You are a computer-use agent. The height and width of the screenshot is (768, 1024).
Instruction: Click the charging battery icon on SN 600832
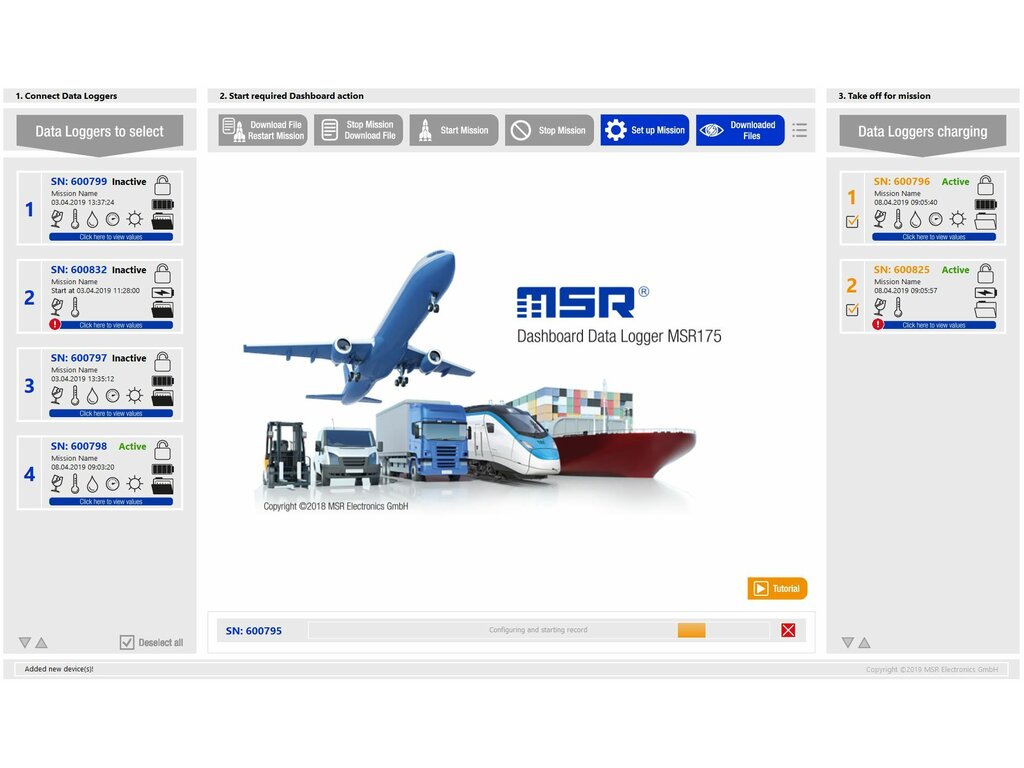pyautogui.click(x=163, y=293)
